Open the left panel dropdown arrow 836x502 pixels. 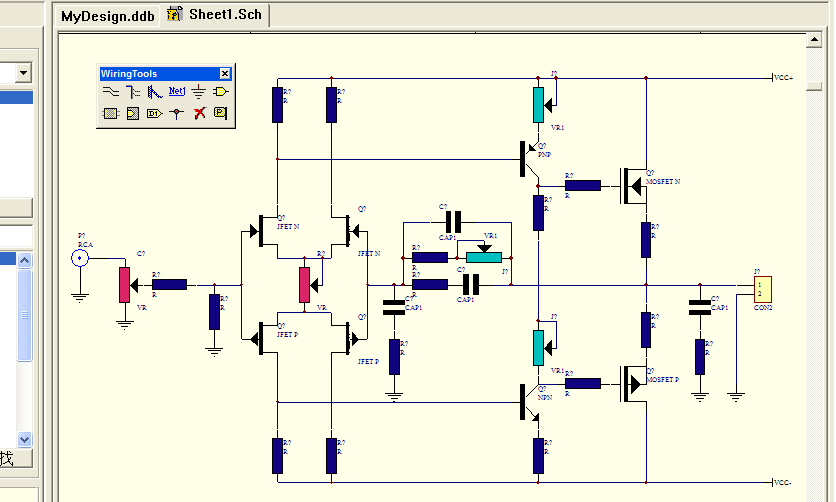pos(23,72)
